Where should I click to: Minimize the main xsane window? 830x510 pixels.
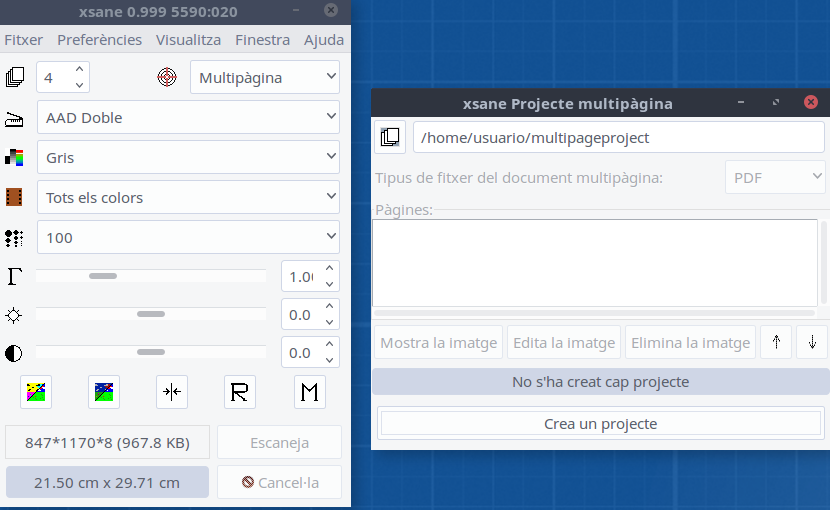tap(296, 10)
